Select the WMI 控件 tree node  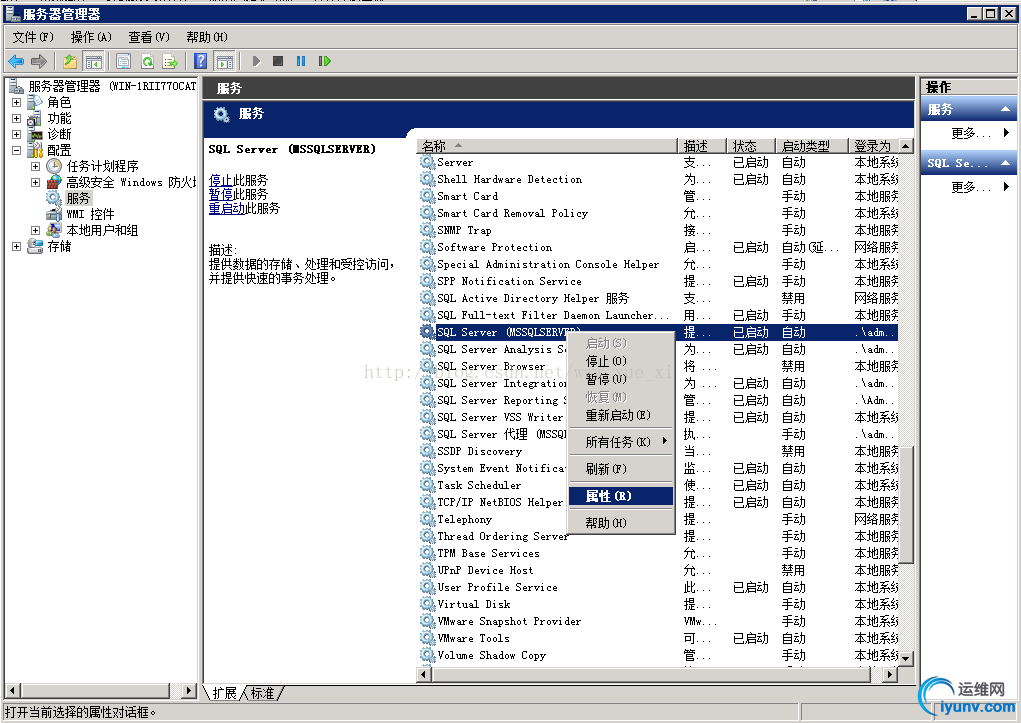tap(90, 214)
